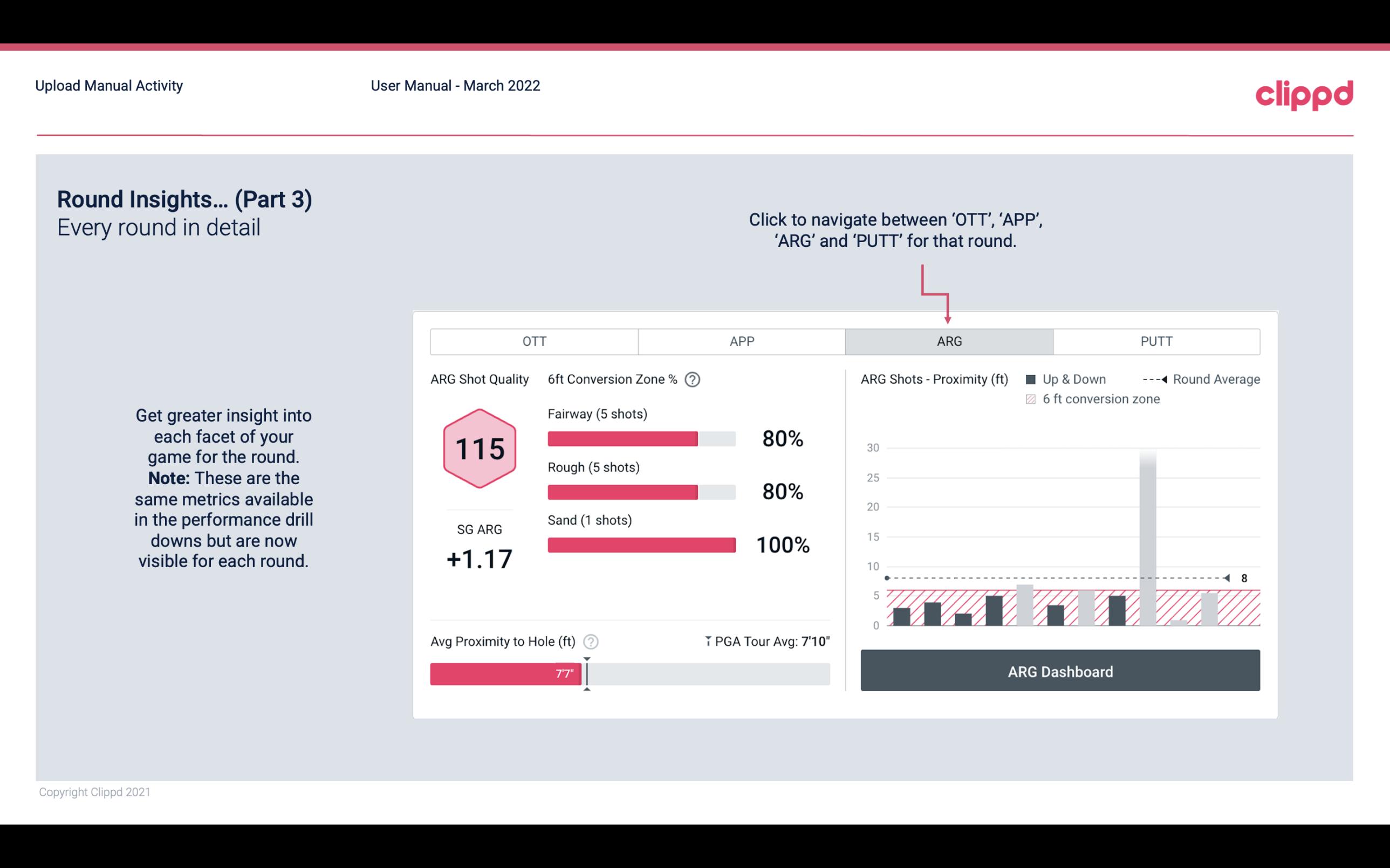The width and height of the screenshot is (1390, 868).
Task: Click the question mark icon next to 6ft Conversion Zone
Action: 697,380
